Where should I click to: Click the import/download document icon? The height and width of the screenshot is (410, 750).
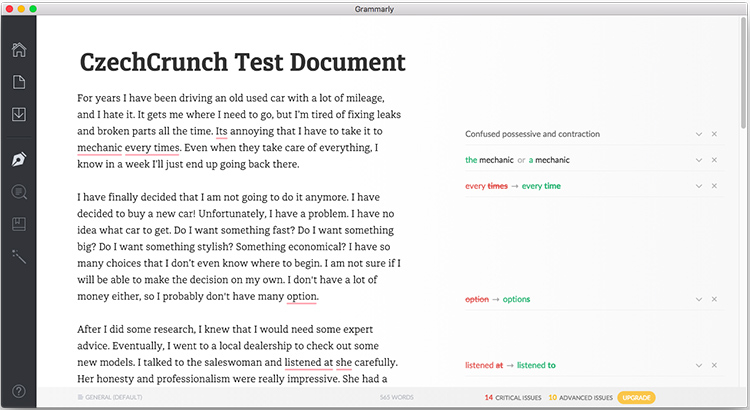(18, 114)
